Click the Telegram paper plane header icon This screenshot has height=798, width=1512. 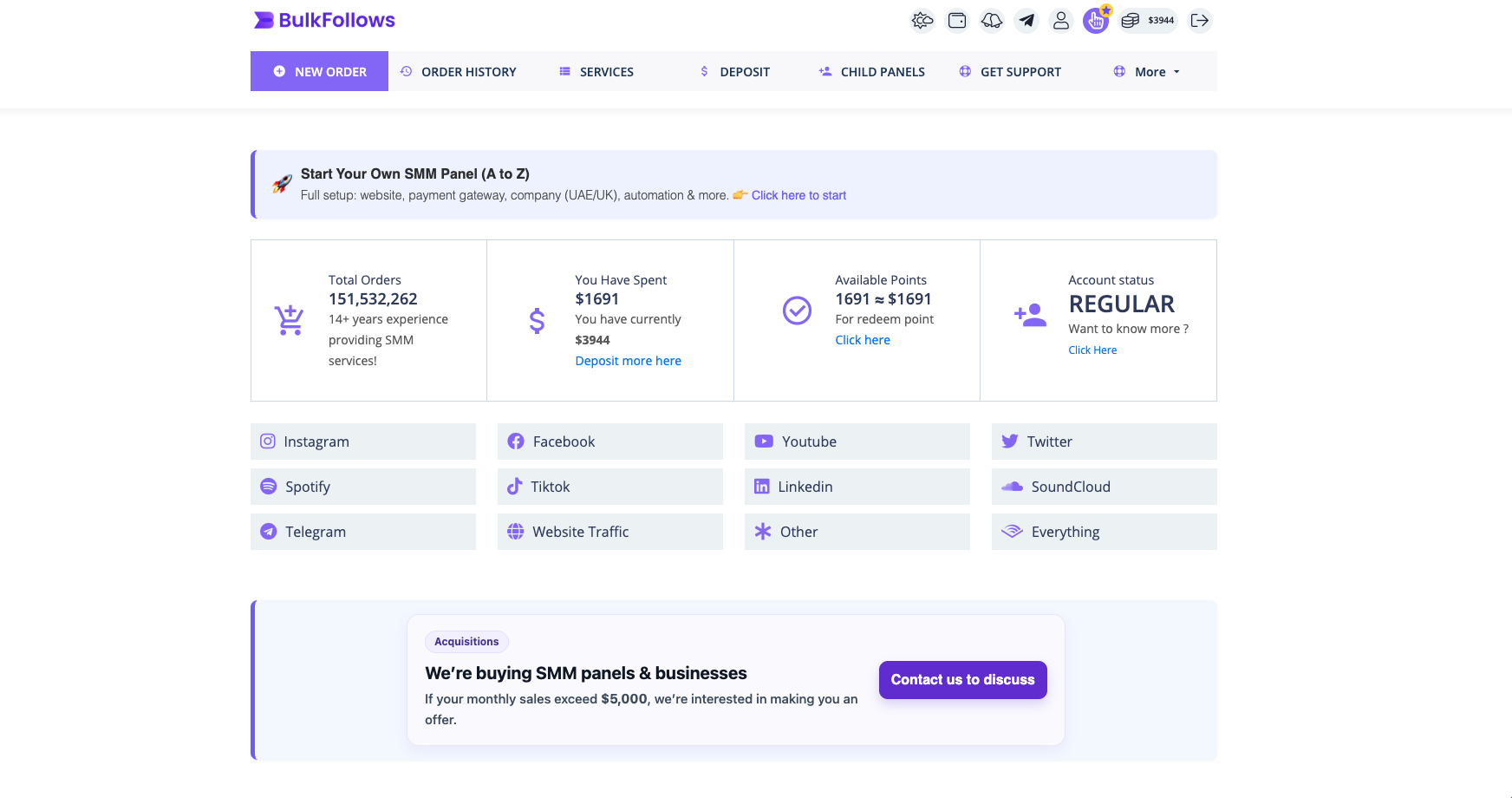[x=1026, y=21]
